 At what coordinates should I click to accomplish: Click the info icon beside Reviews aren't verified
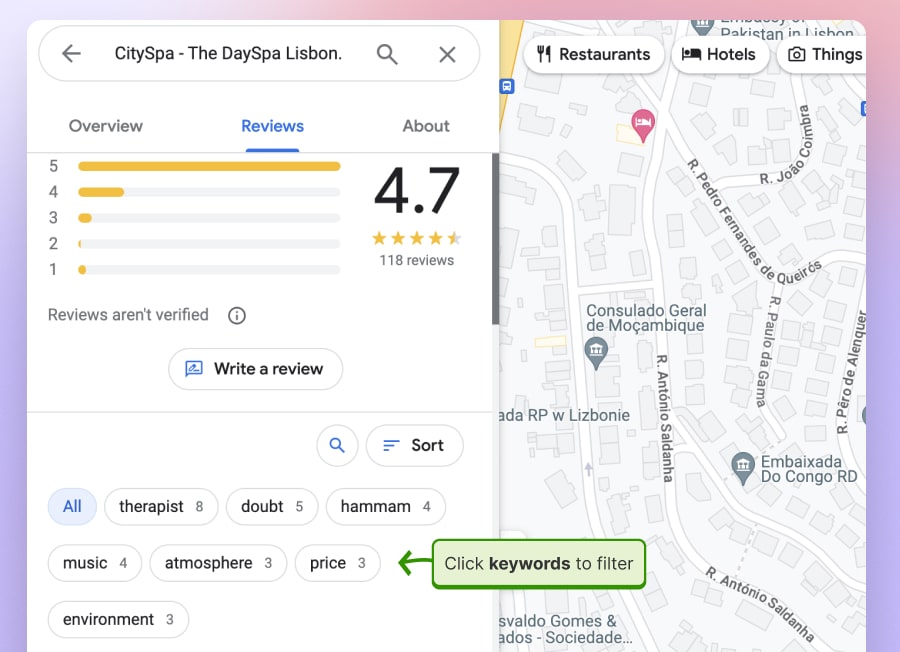236,316
